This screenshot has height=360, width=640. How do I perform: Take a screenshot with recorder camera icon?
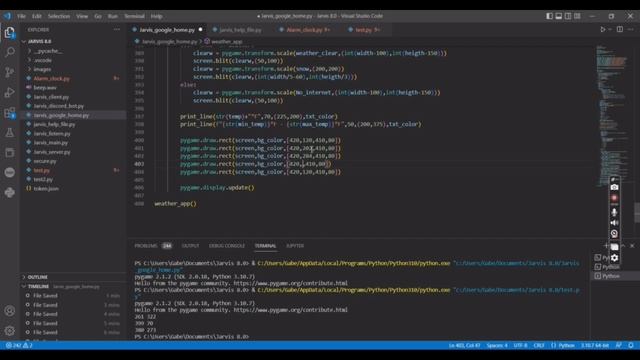[614, 187]
